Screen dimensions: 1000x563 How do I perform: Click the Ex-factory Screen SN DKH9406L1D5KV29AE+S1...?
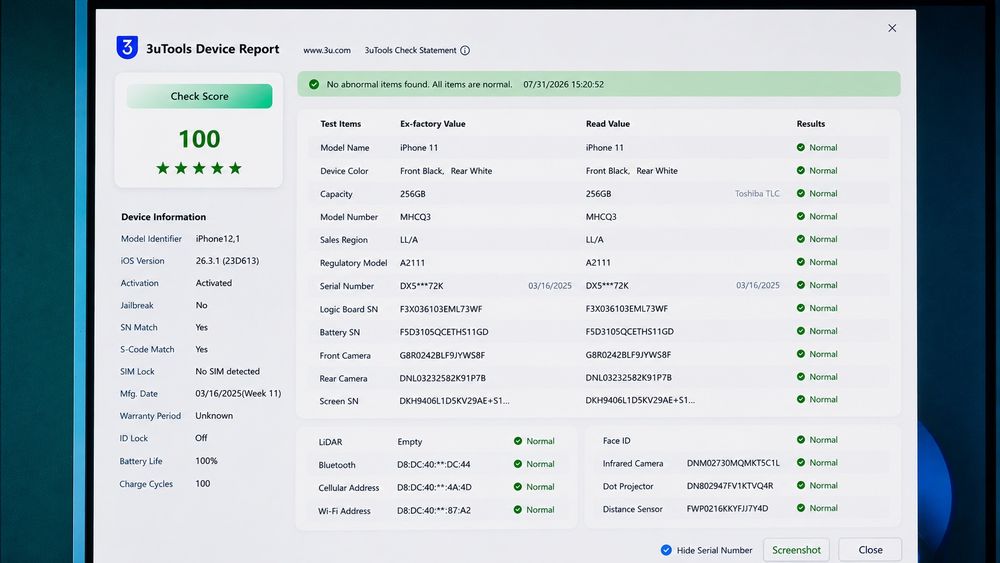pos(454,401)
